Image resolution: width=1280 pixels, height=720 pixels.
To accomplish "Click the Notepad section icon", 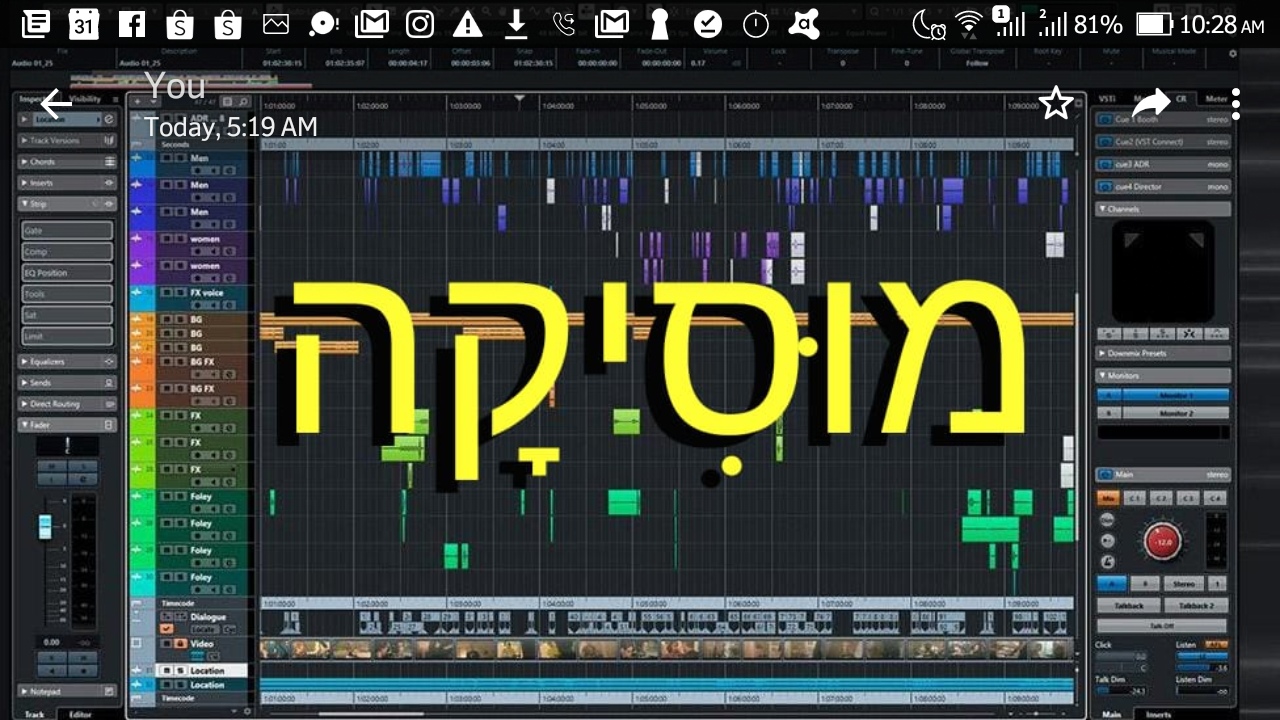I will click(110, 691).
